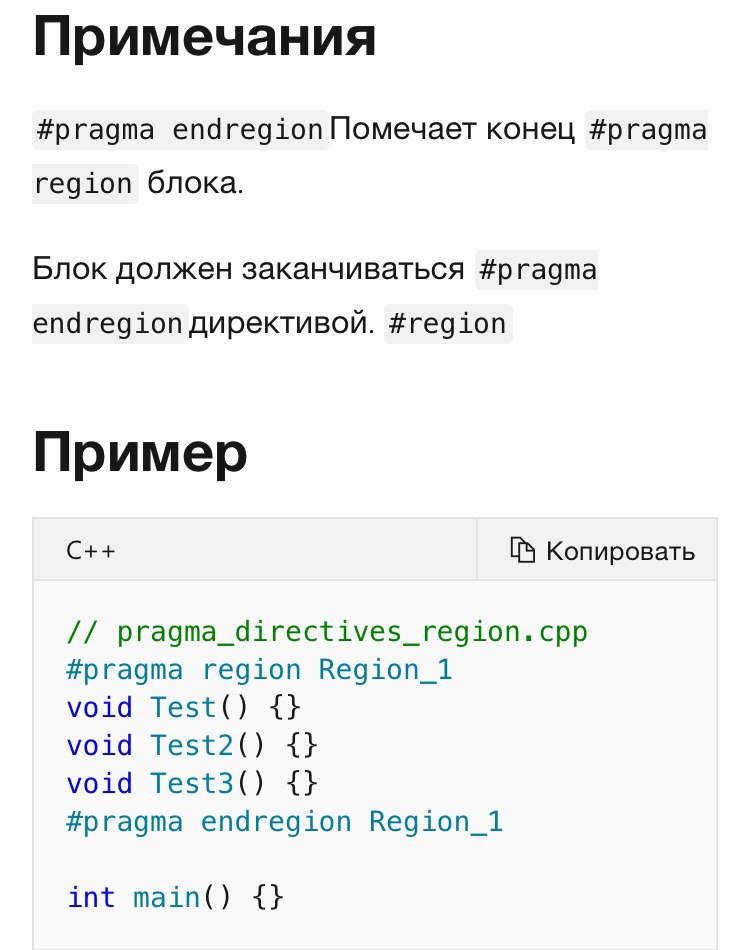Image resolution: width=749 pixels, height=950 pixels.
Task: Click the "Помечает конец" text
Action: pyautogui.click(x=452, y=130)
